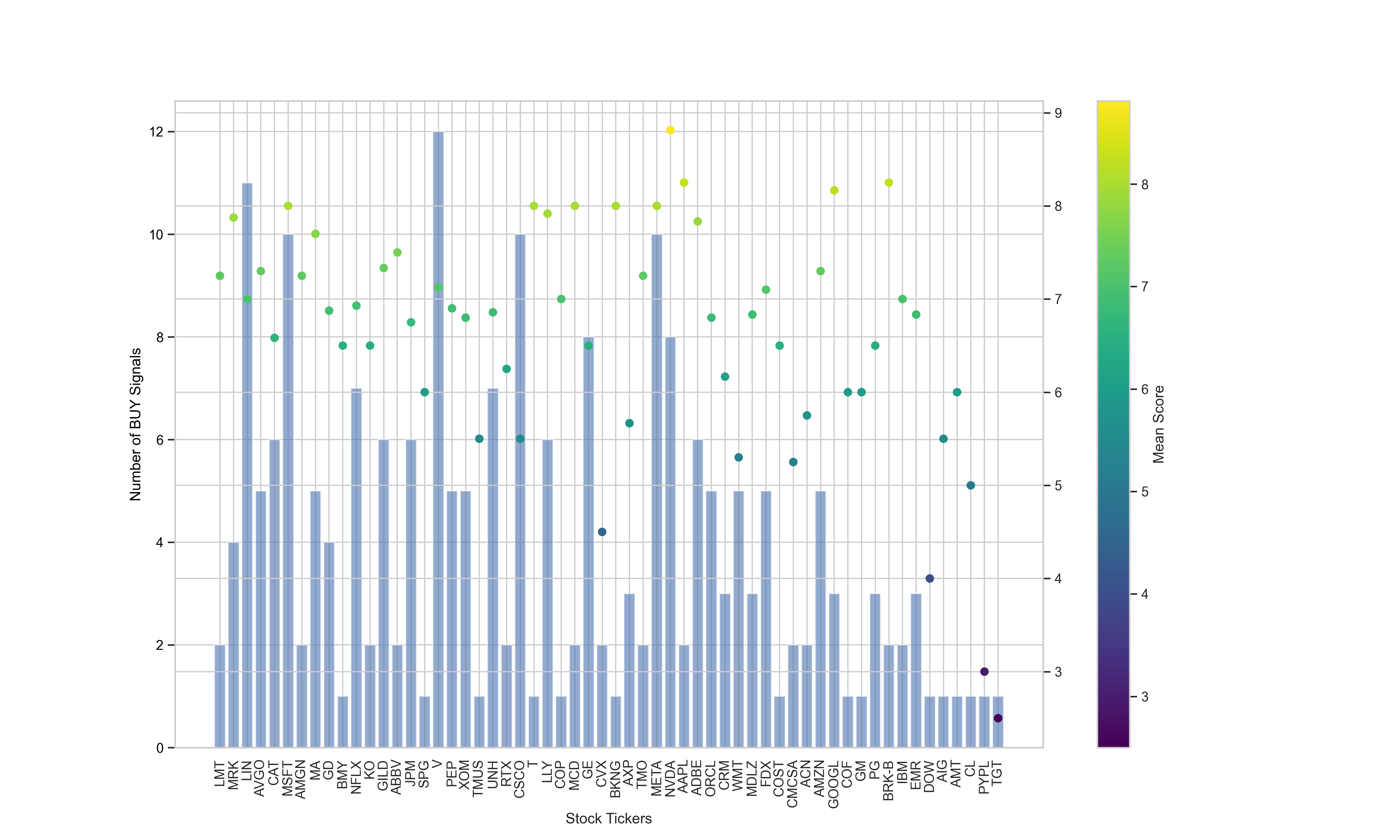Click the LMT ticker label
The height and width of the screenshot is (840, 1400).
[220, 774]
